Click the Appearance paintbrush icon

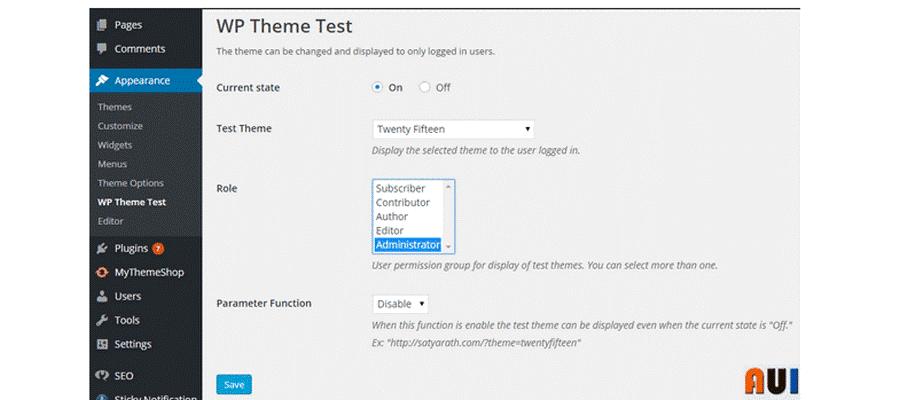[x=102, y=81]
